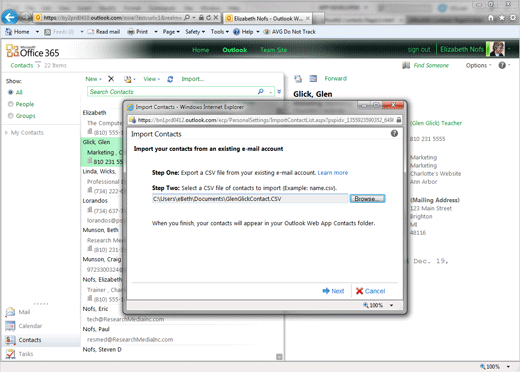Click the Contacts breadcrumb link
This screenshot has width=520, height=372.
click(22, 65)
